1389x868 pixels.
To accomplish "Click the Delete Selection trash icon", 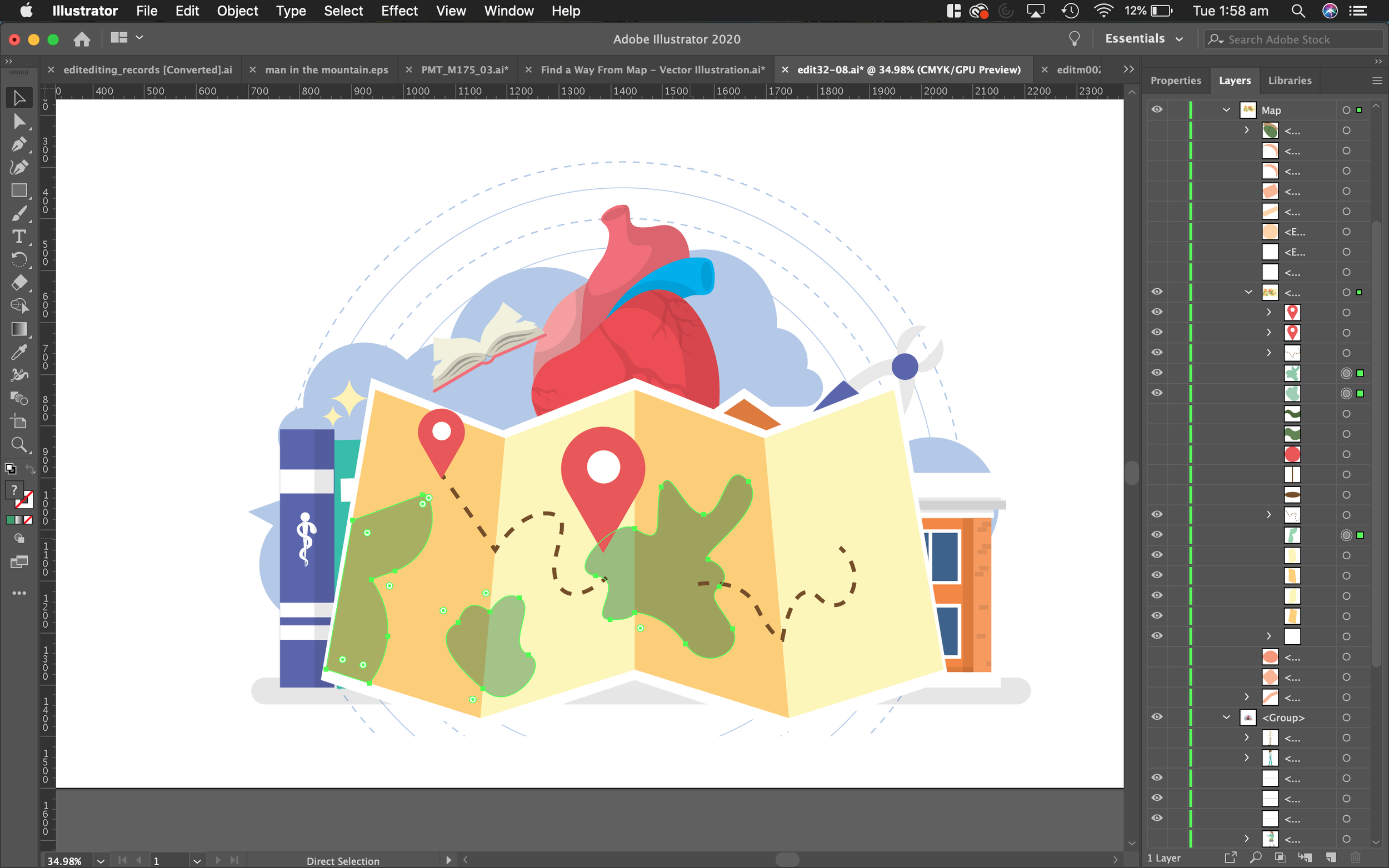I will point(1356,857).
